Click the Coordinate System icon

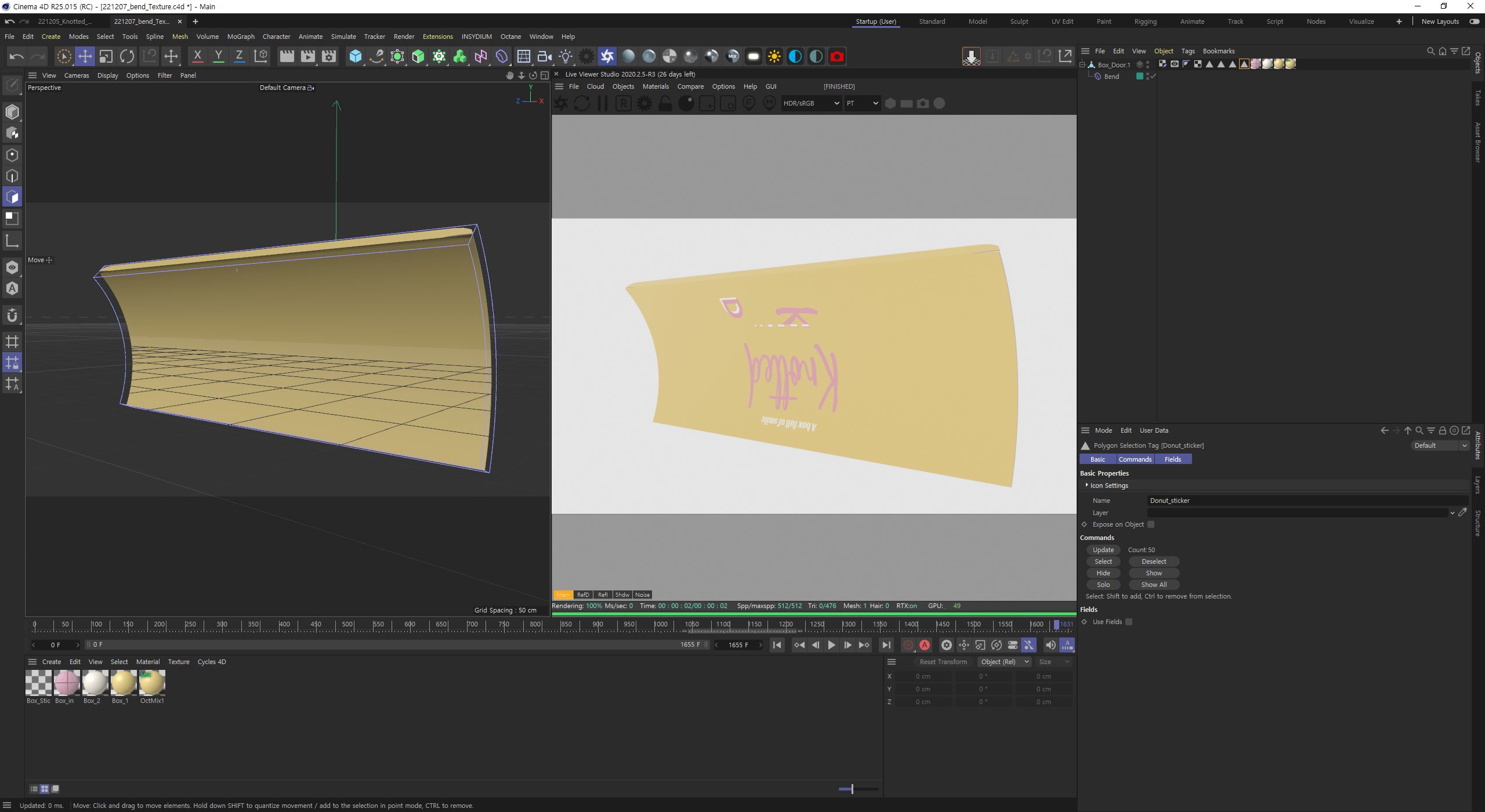tap(261, 56)
